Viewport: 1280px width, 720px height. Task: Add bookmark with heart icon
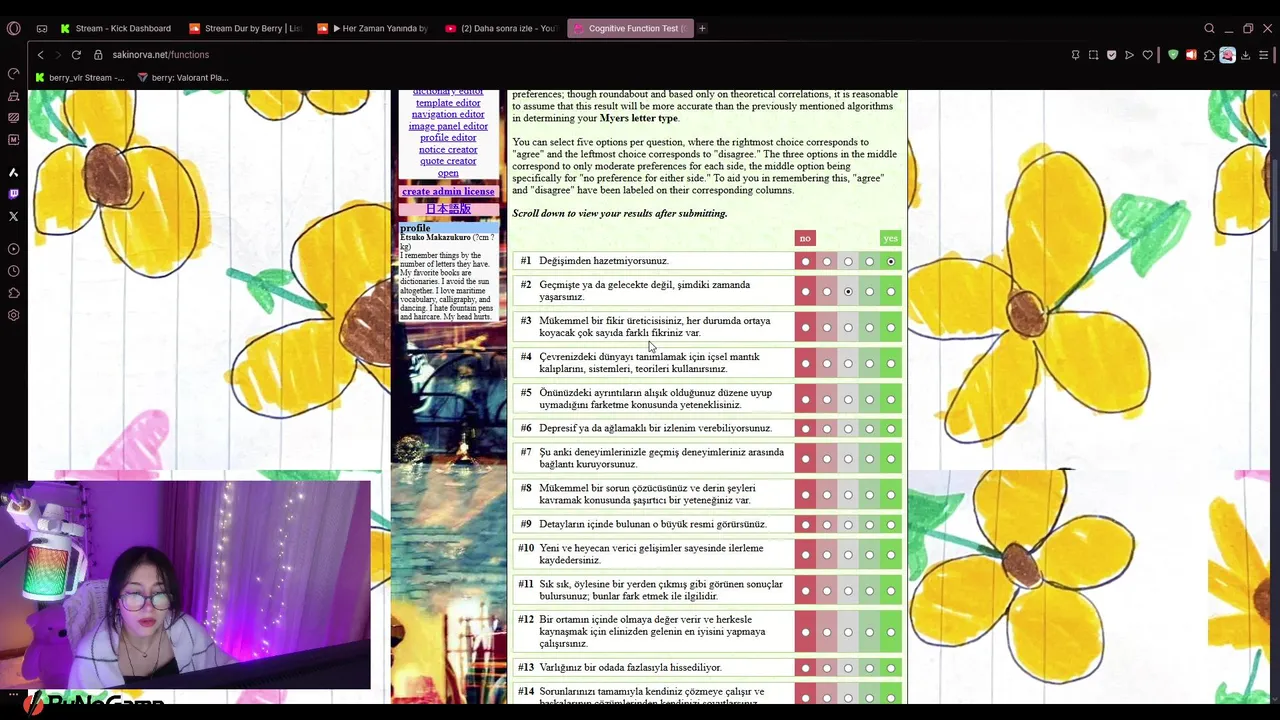point(1147,55)
